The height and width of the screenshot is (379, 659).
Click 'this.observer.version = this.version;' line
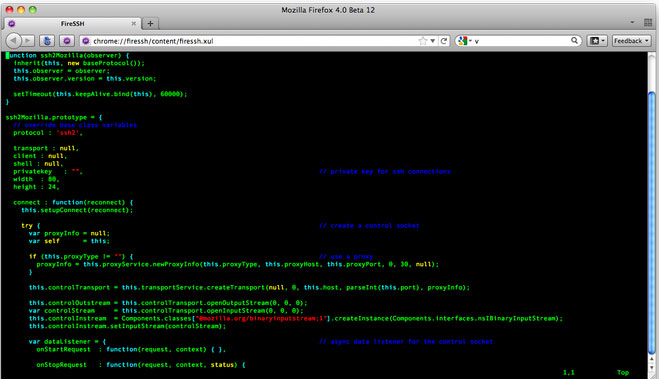click(x=84, y=79)
